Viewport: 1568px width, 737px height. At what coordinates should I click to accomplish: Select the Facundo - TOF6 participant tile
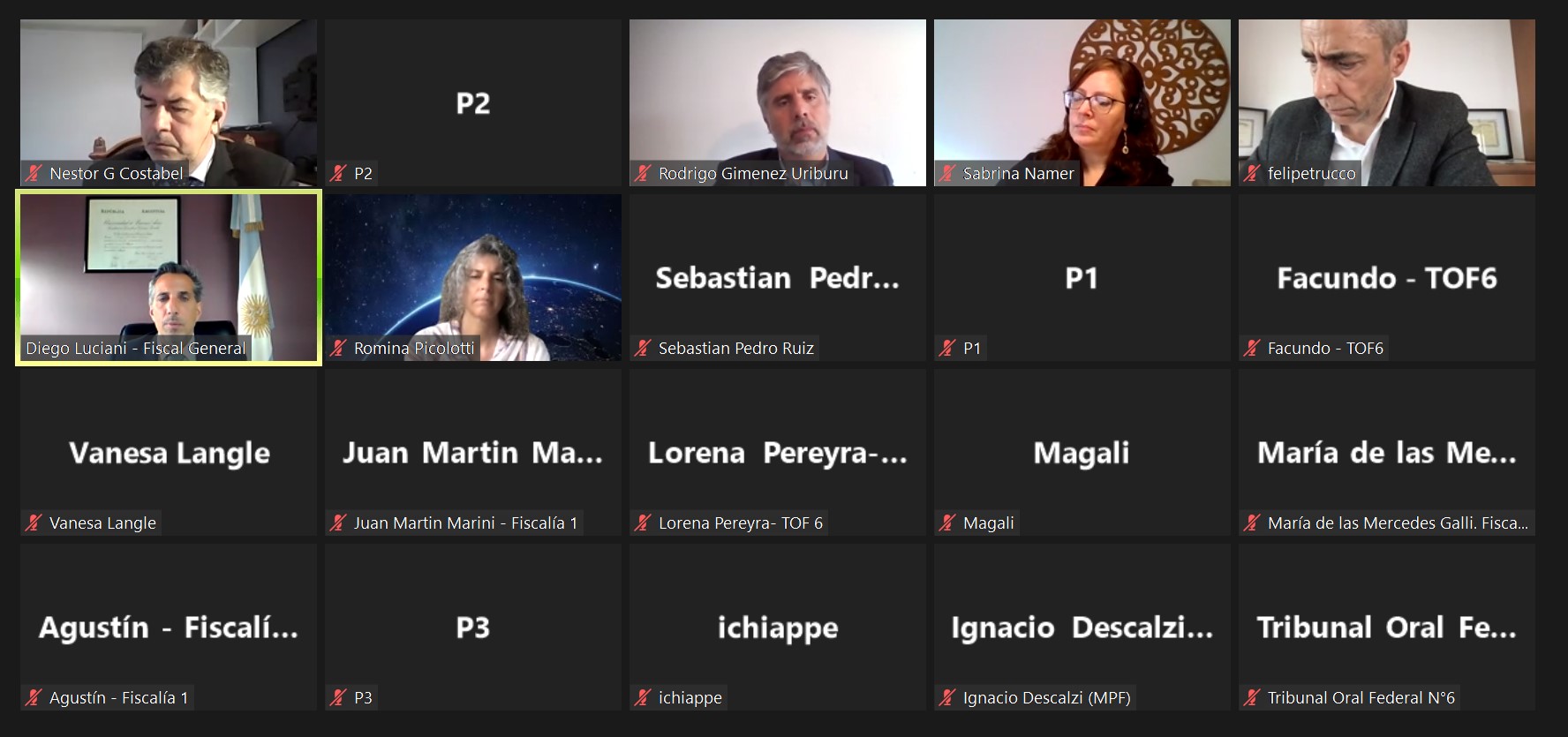pyautogui.click(x=1386, y=277)
